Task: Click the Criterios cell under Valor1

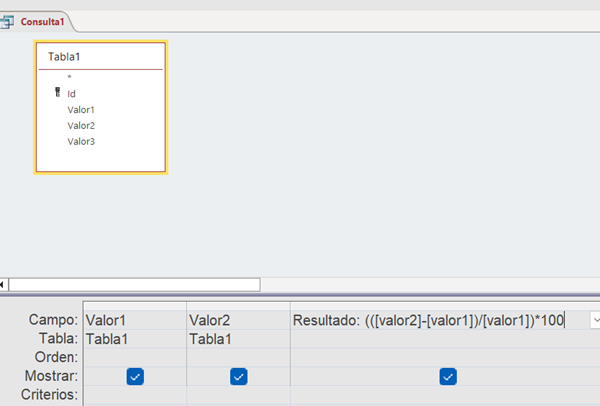Action: click(x=135, y=395)
